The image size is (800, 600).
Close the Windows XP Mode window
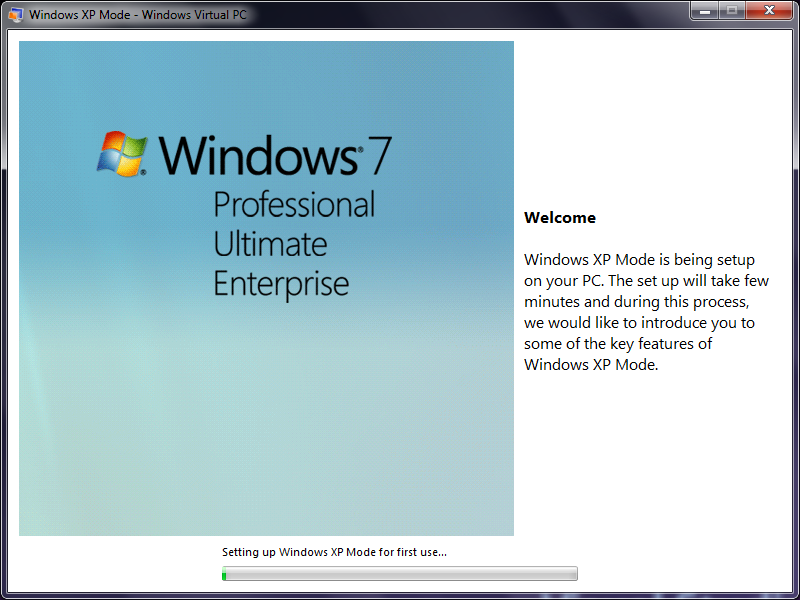pos(769,11)
